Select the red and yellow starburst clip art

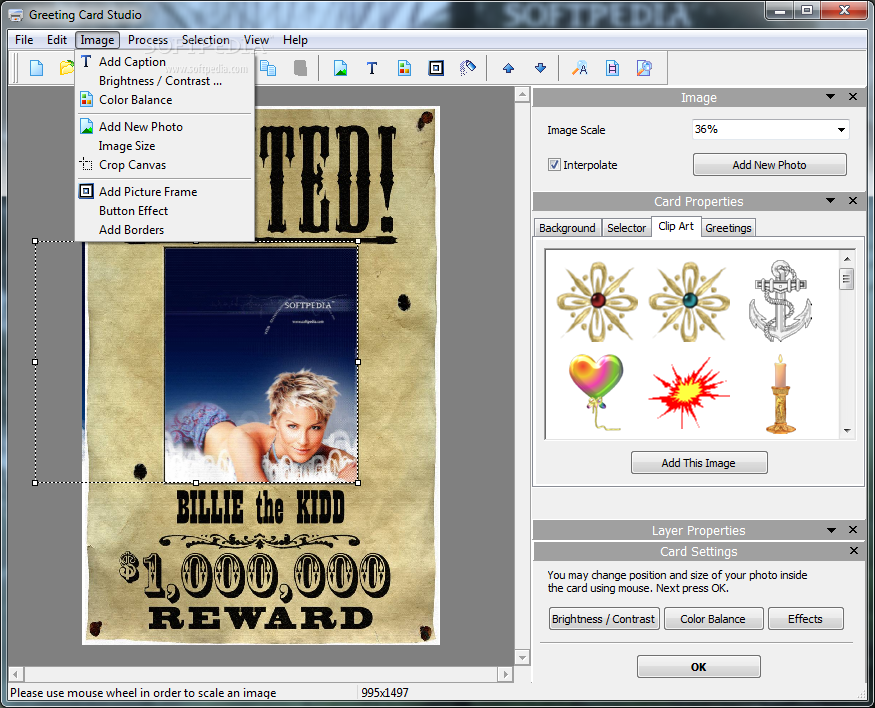coord(689,393)
